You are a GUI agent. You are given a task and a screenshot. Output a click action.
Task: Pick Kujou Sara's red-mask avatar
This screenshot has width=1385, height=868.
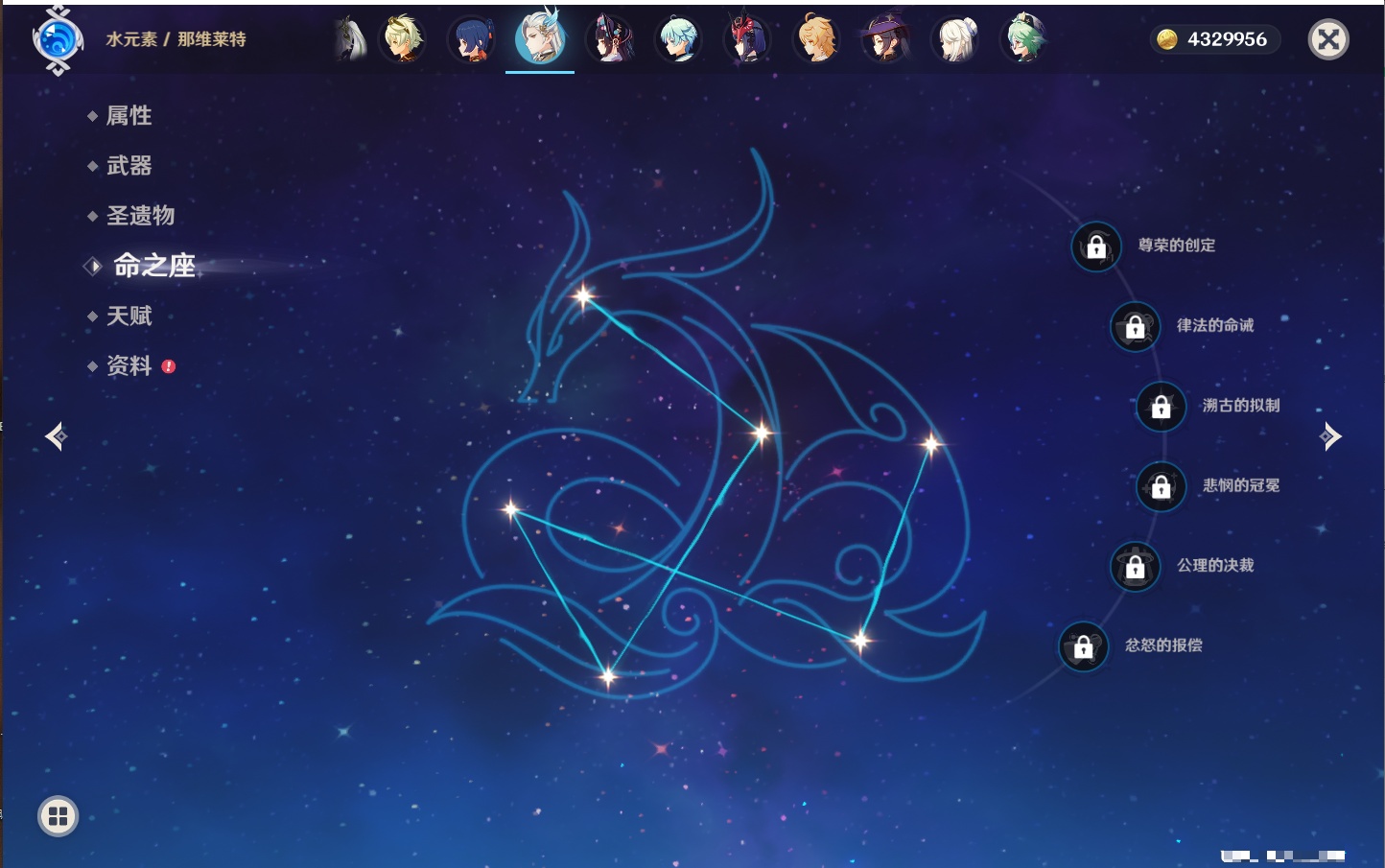(x=747, y=39)
